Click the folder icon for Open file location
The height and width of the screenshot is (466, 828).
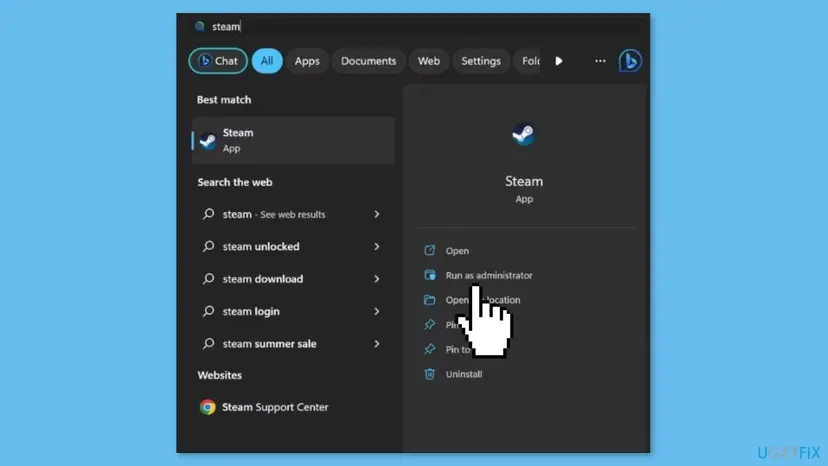(429, 300)
